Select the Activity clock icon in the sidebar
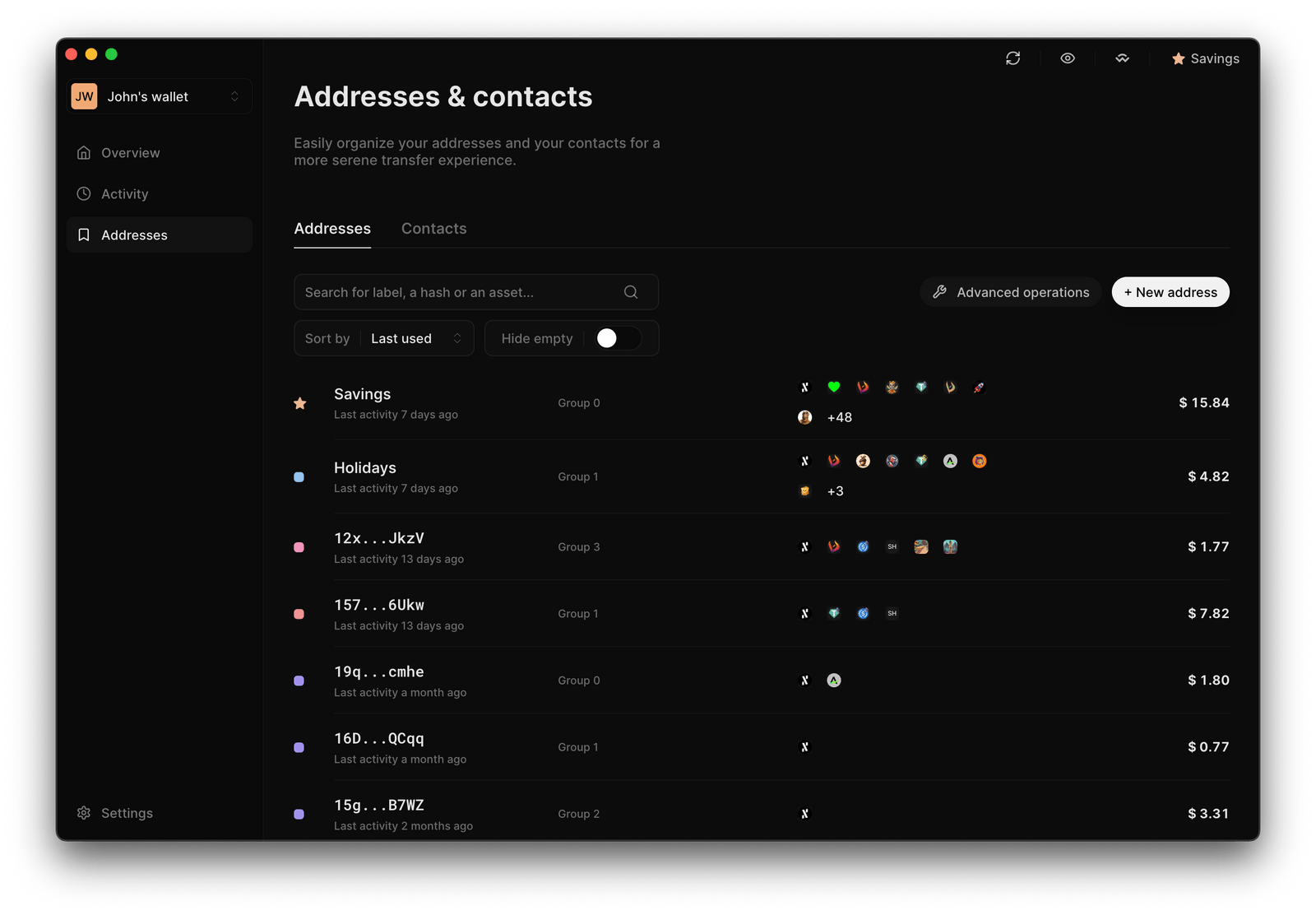Screen dimensions: 1316x915 click(x=84, y=193)
